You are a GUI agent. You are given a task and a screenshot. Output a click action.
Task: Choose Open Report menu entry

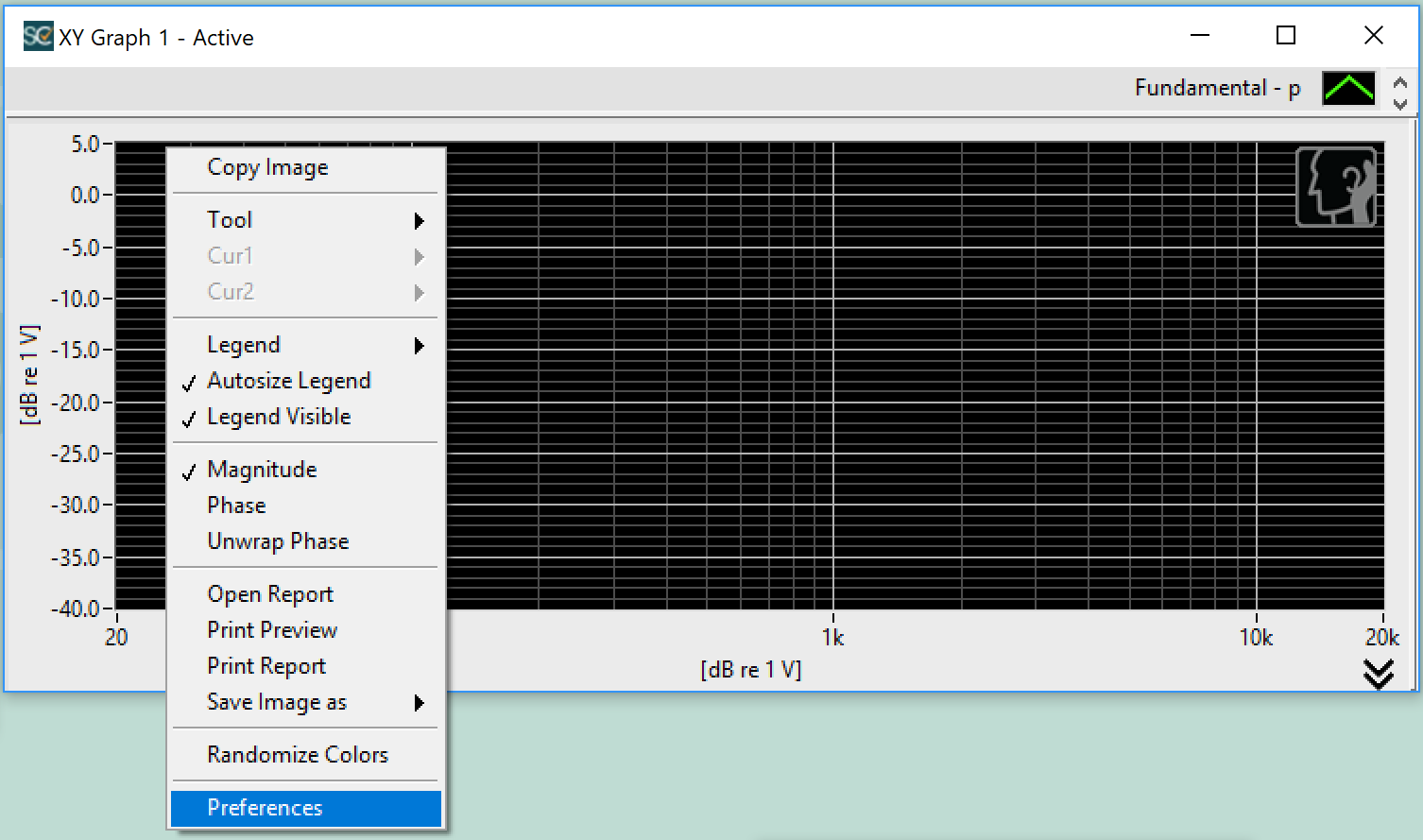coord(306,595)
